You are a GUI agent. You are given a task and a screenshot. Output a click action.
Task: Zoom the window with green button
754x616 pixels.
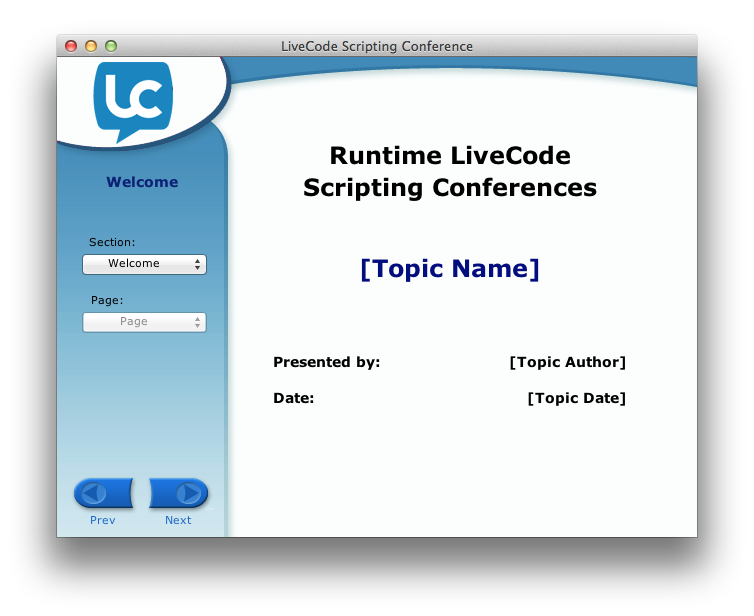(x=111, y=46)
